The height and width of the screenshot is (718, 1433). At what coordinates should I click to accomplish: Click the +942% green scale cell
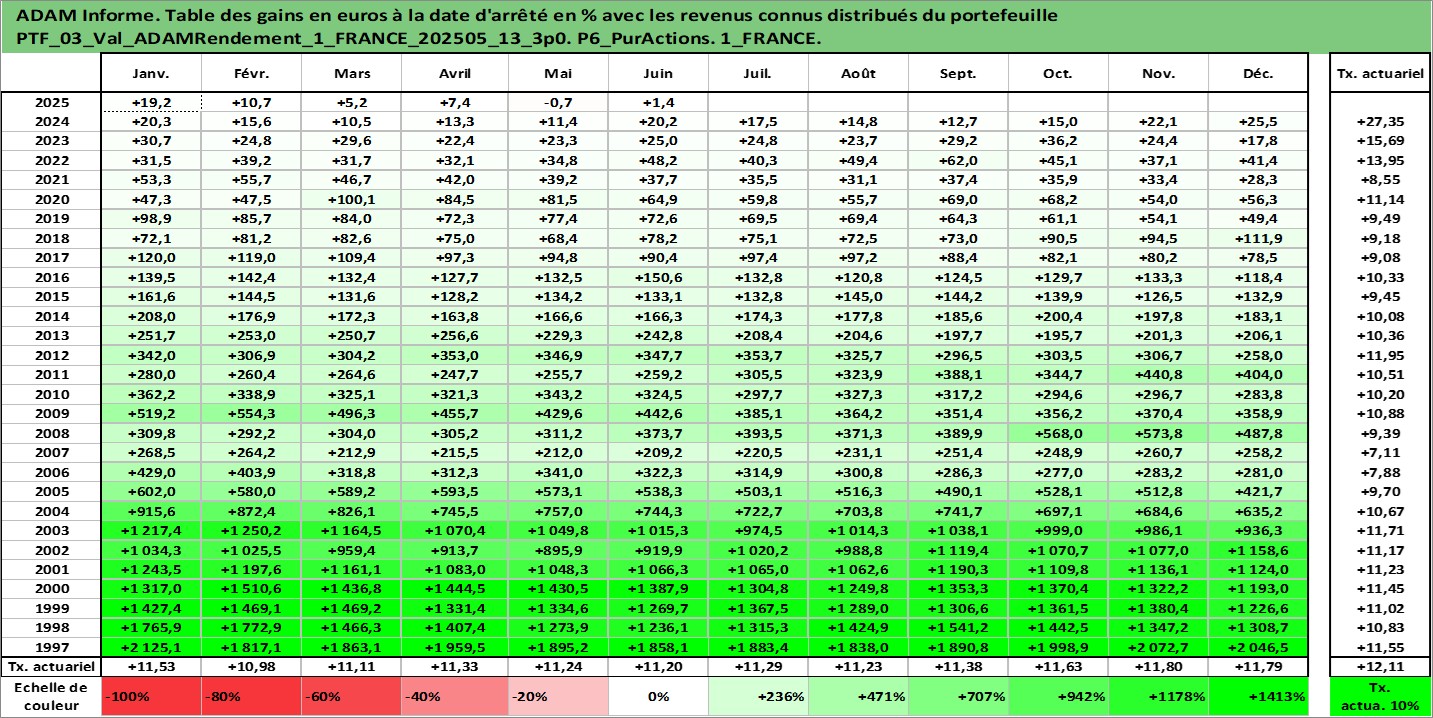click(x=1058, y=696)
